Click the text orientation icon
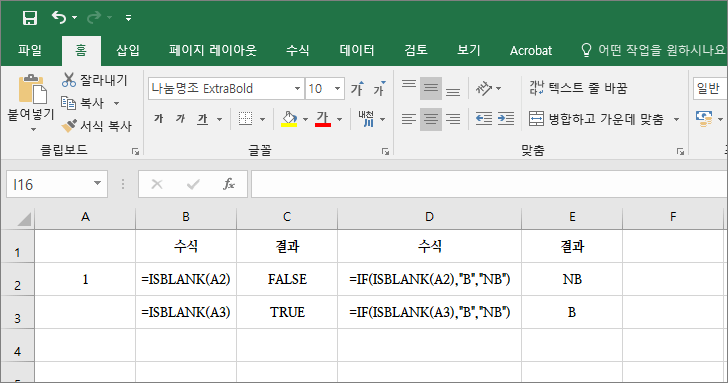Image resolution: width=728 pixels, height=383 pixels. [x=484, y=88]
